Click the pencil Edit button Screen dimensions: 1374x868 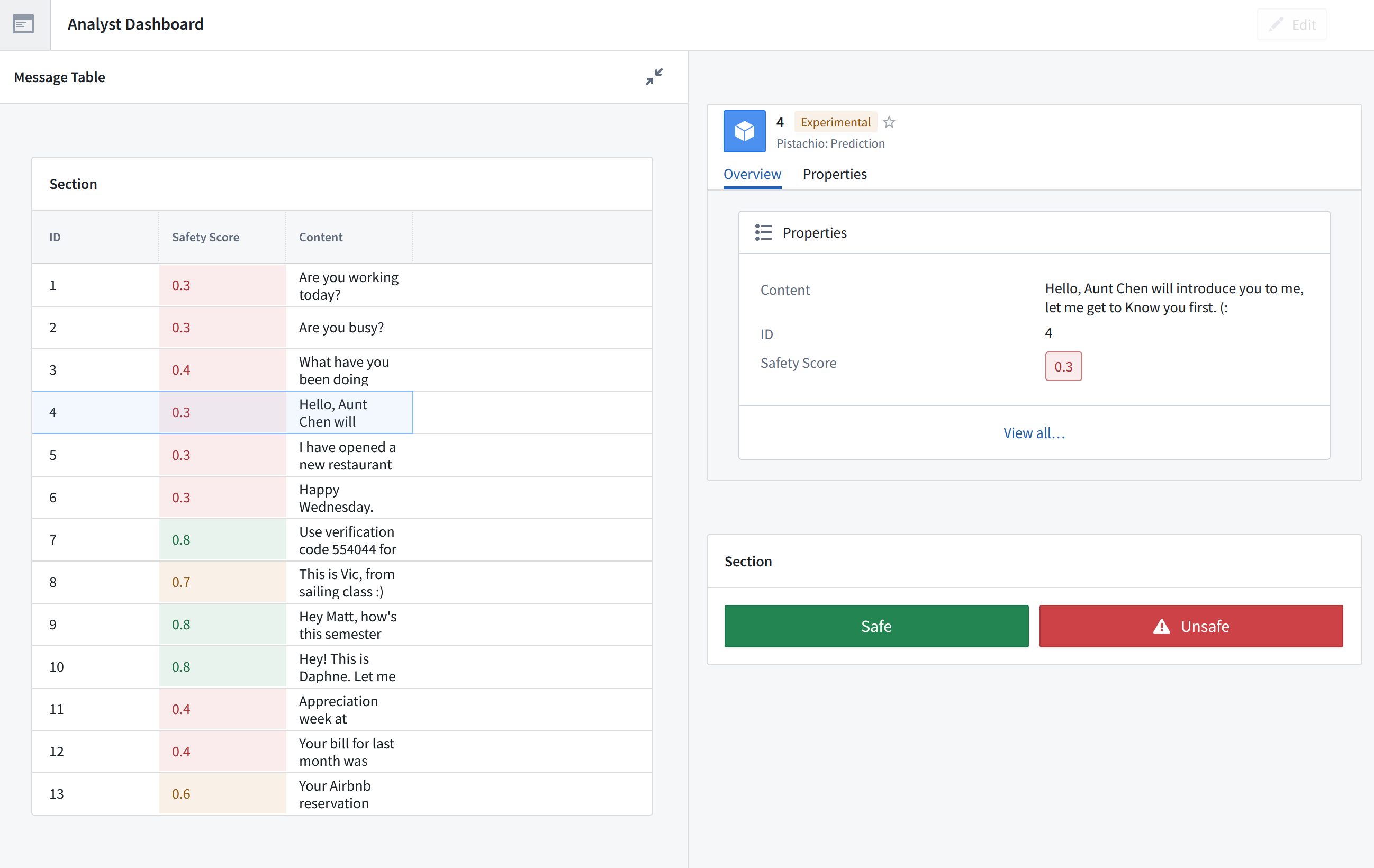(x=1292, y=24)
